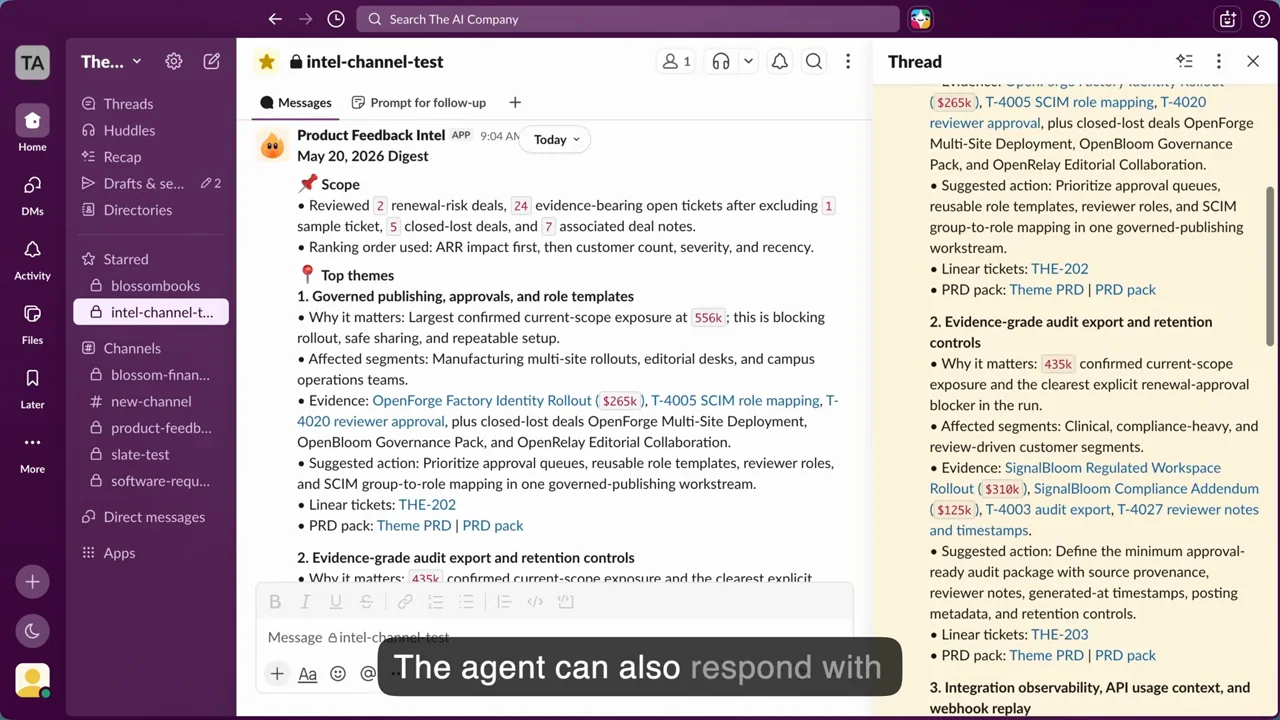Start a huddle with headphones icon

click(x=721, y=62)
